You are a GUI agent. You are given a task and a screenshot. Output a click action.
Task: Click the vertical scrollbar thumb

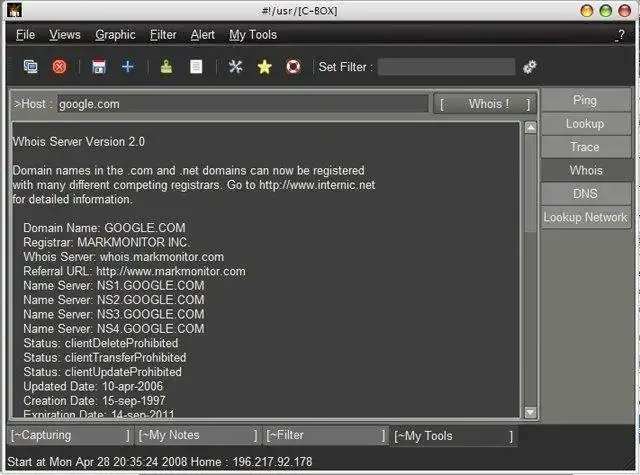pyautogui.click(x=530, y=183)
